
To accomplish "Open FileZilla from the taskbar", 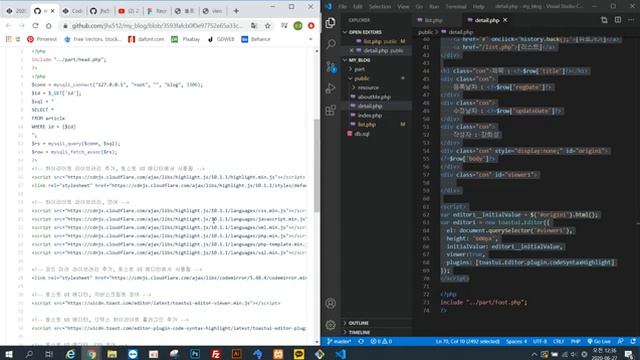I will (216, 354).
